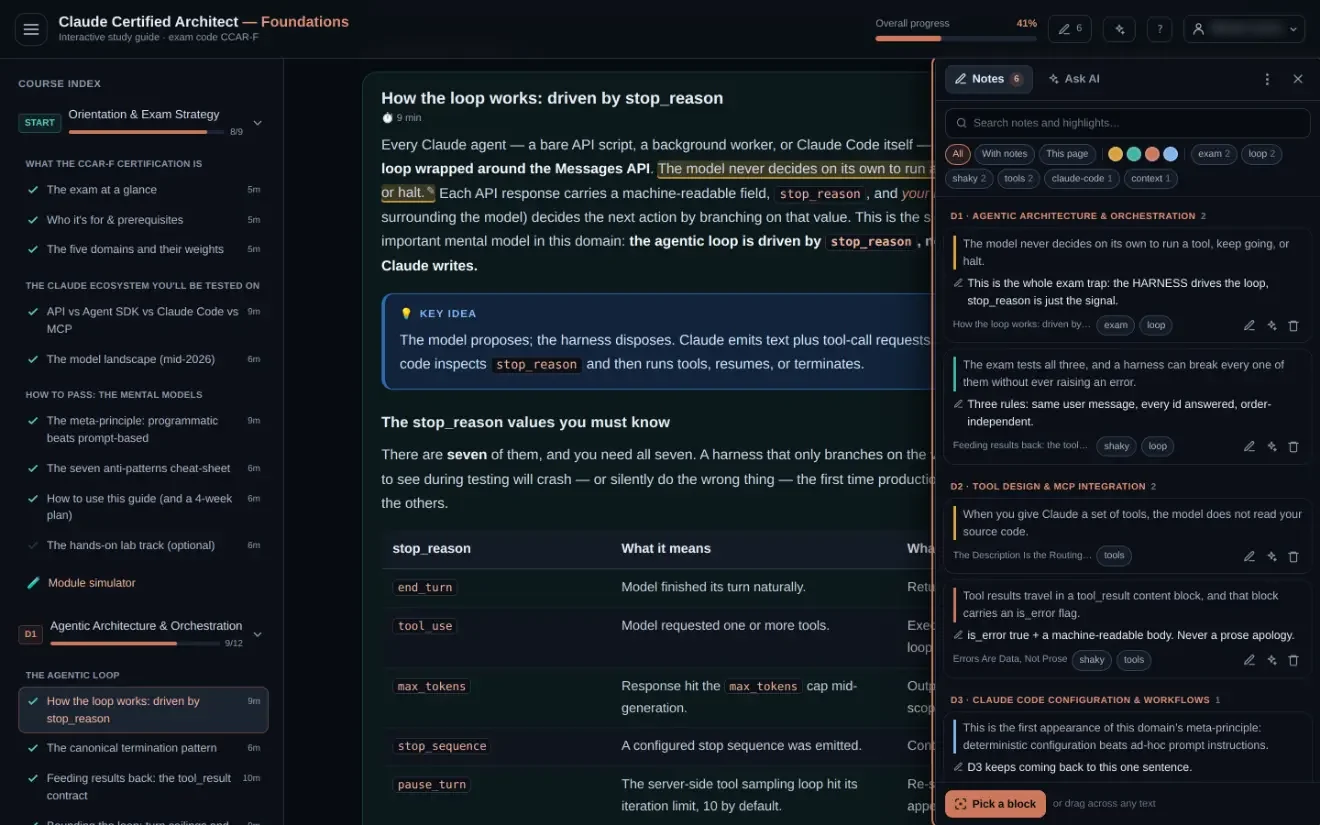Filter notes by the shaky 2 tag chip
The width and height of the screenshot is (1320, 825).
tap(969, 179)
